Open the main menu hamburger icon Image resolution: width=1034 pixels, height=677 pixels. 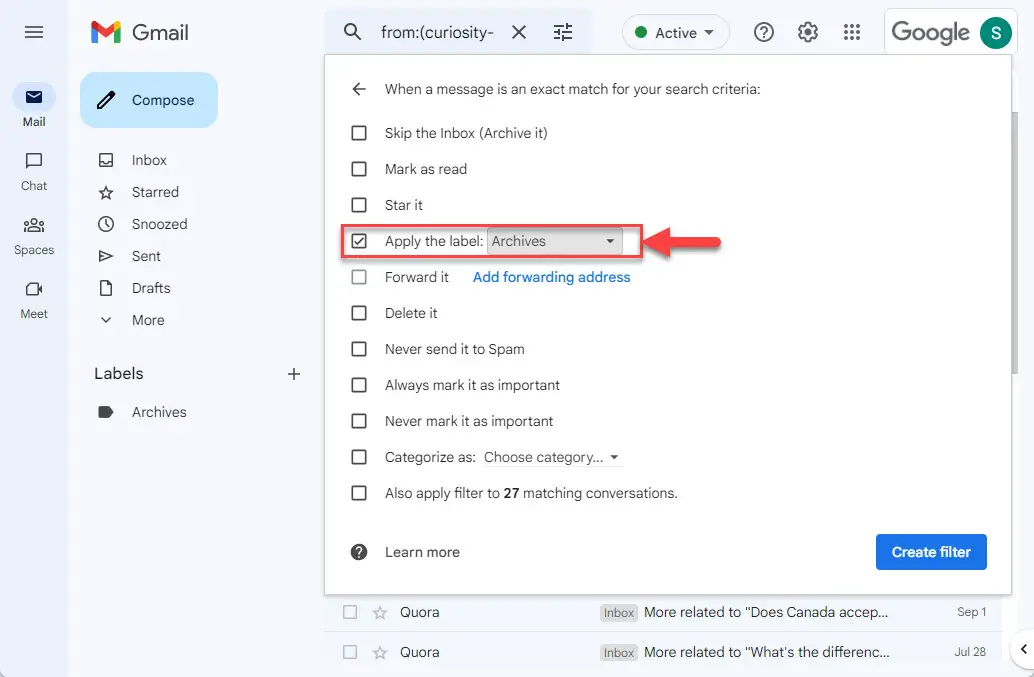[x=34, y=32]
